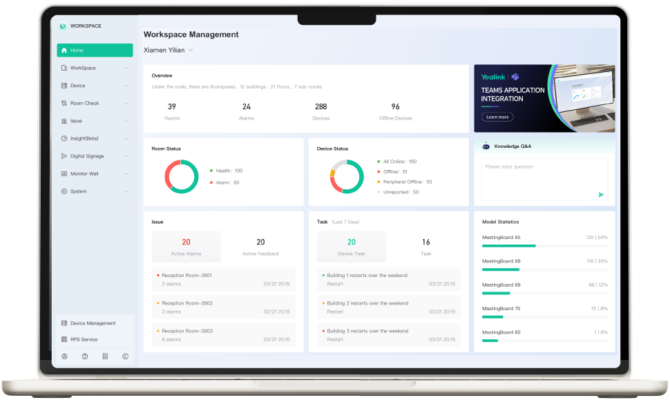Open the Reception Room-3801 alarm entry

click(x=223, y=279)
